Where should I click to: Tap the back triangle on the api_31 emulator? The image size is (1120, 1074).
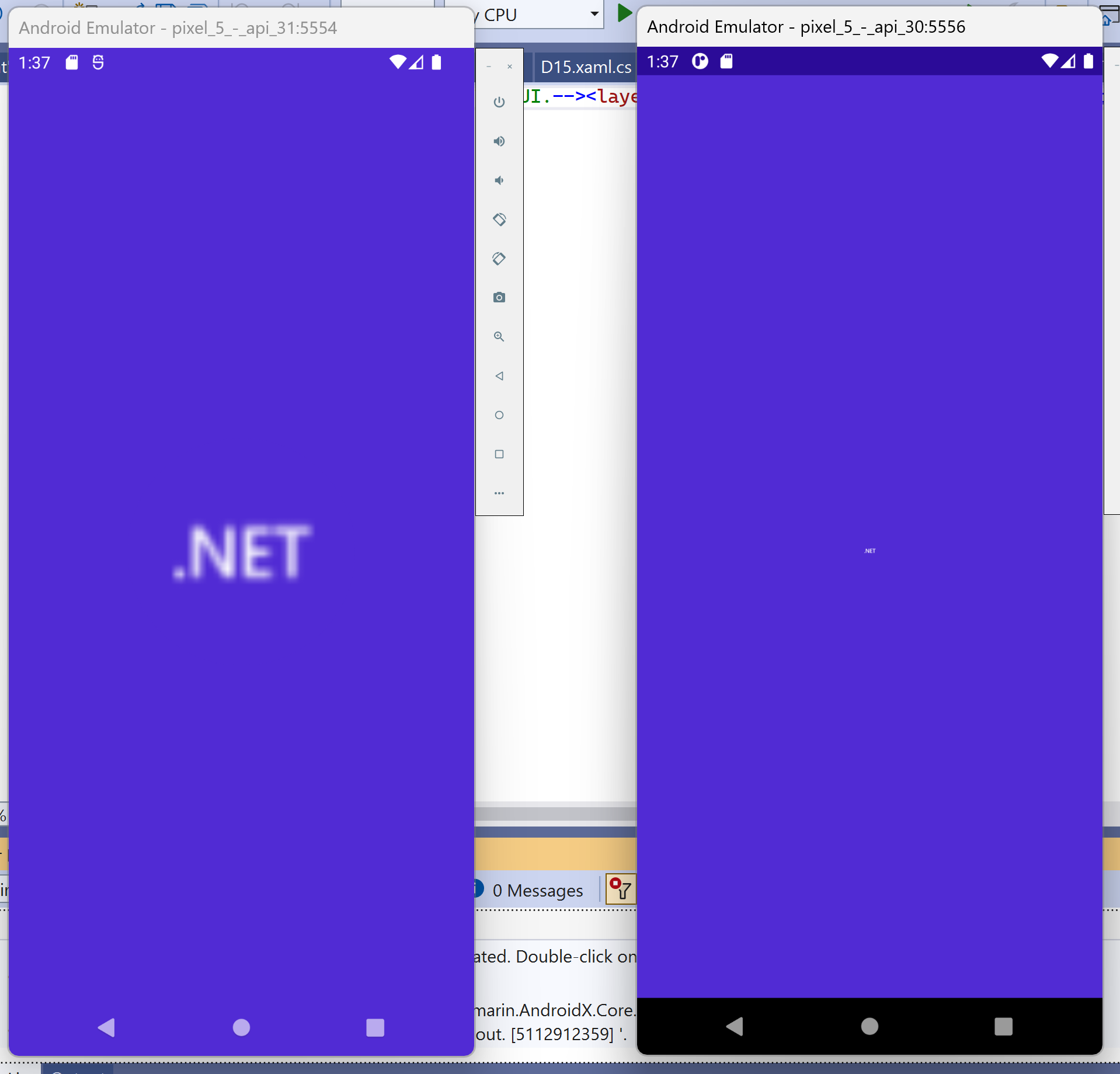pyautogui.click(x=106, y=1028)
